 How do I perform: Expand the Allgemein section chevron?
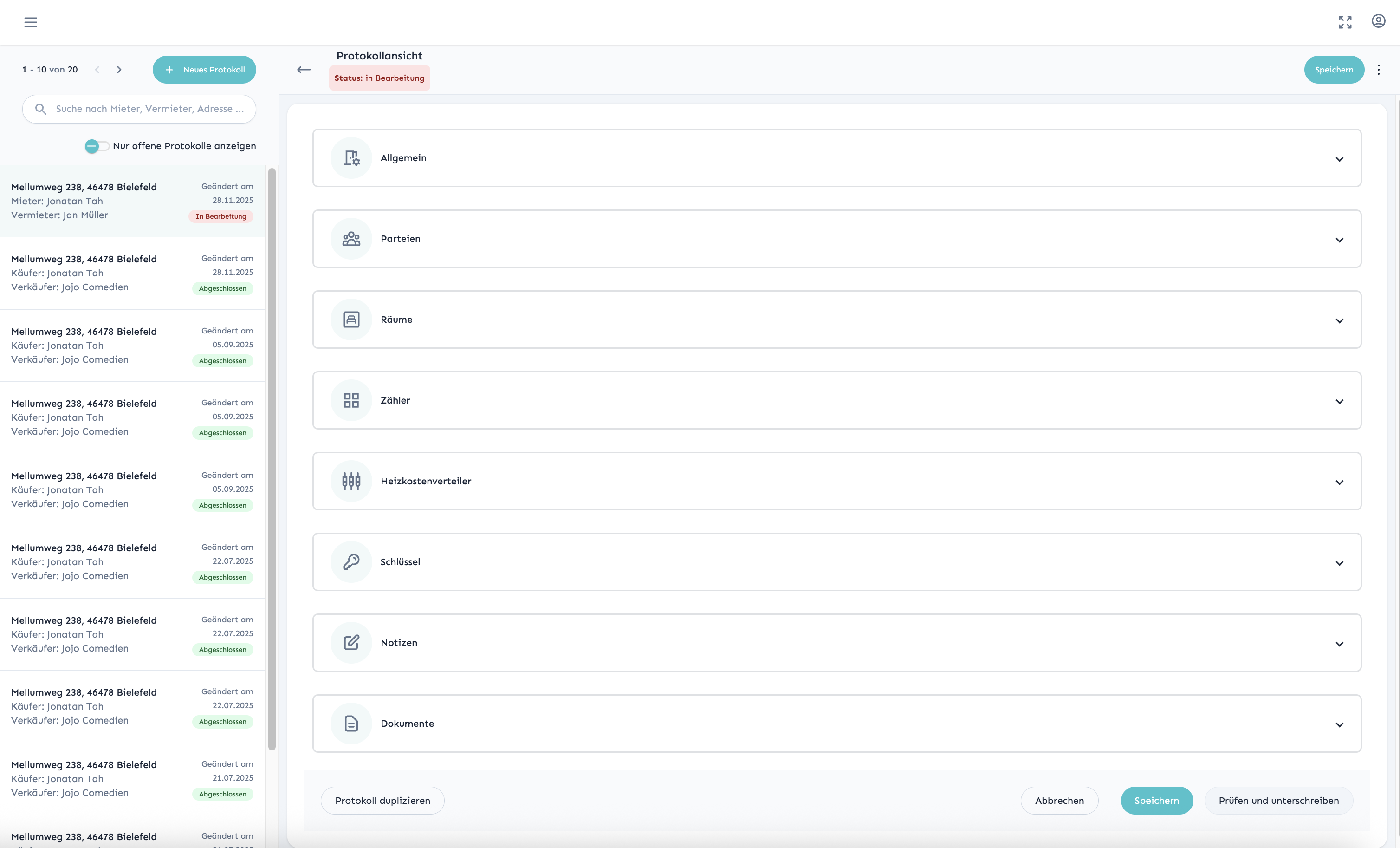pos(1340,159)
